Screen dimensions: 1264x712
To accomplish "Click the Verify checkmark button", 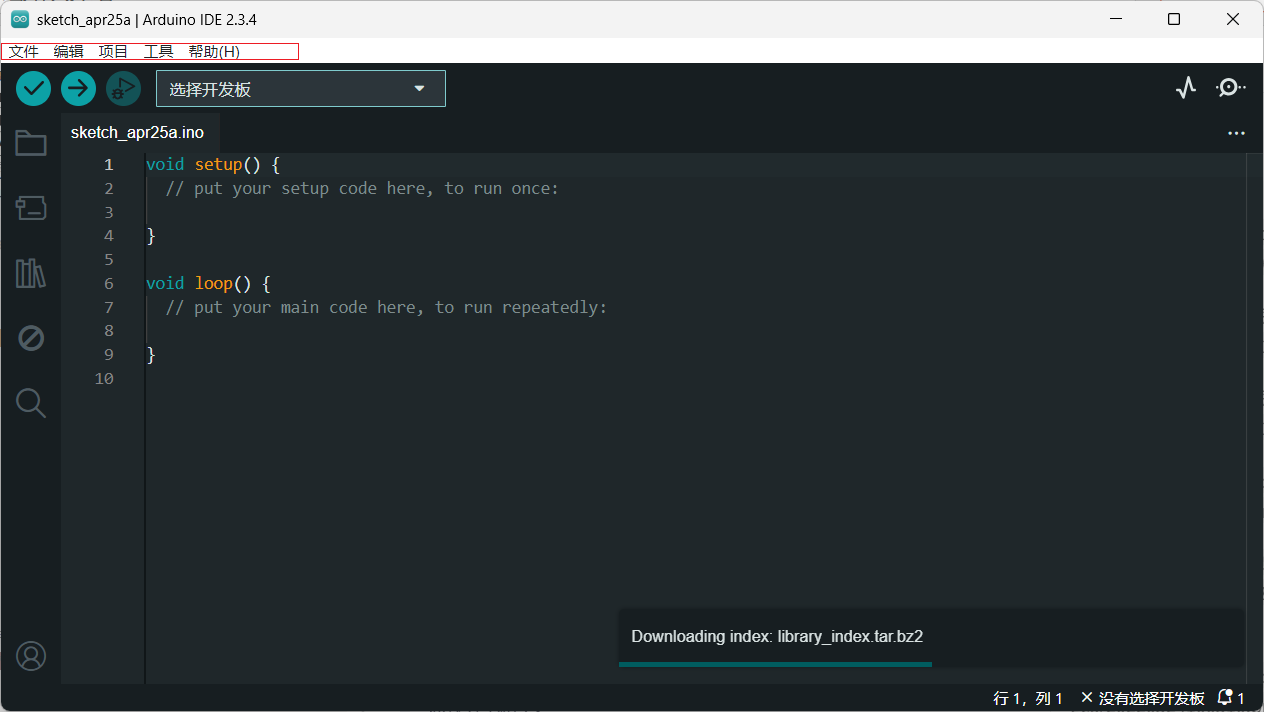I will click(x=33, y=89).
